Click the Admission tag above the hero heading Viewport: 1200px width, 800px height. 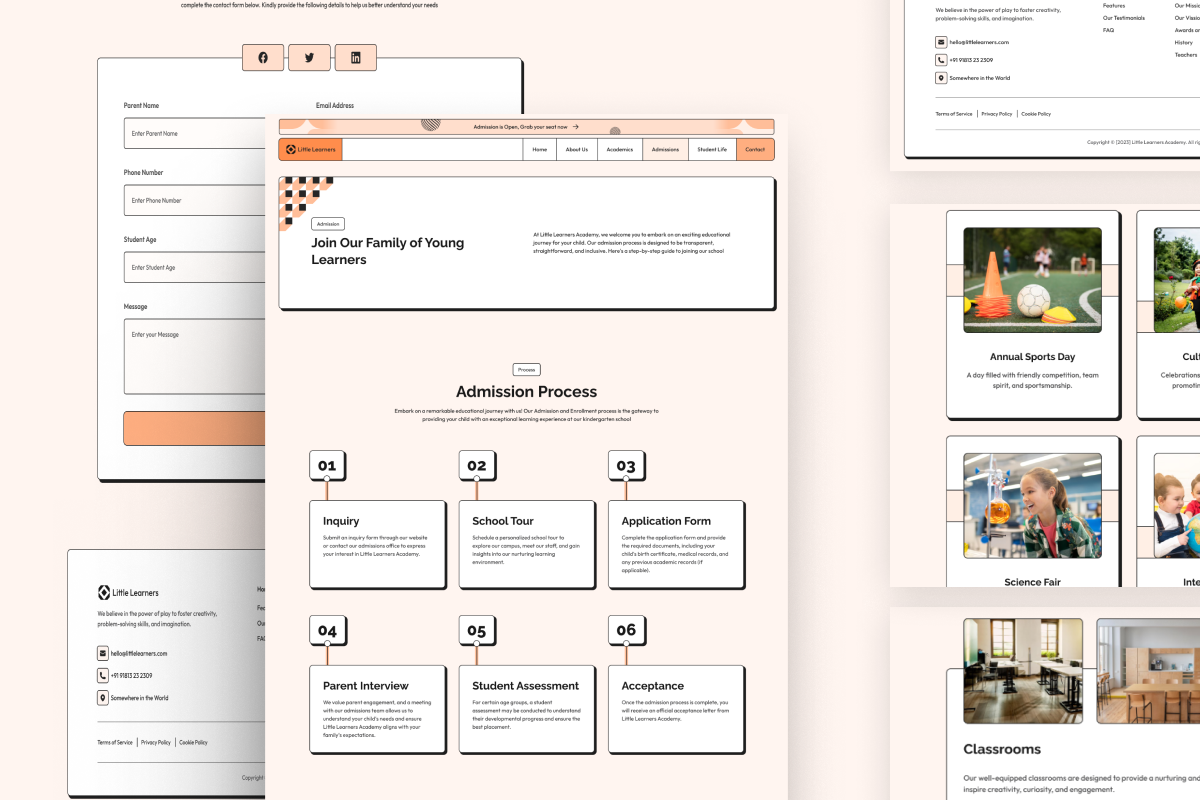point(328,224)
